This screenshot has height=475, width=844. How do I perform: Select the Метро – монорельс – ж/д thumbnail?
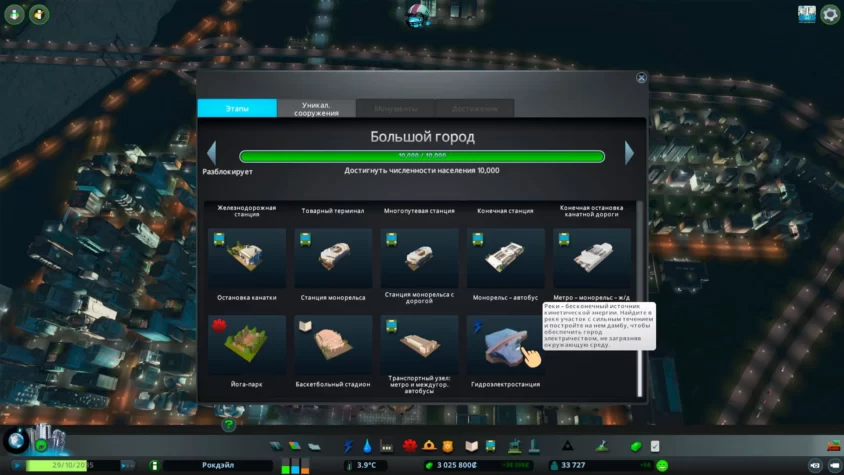(x=592, y=257)
